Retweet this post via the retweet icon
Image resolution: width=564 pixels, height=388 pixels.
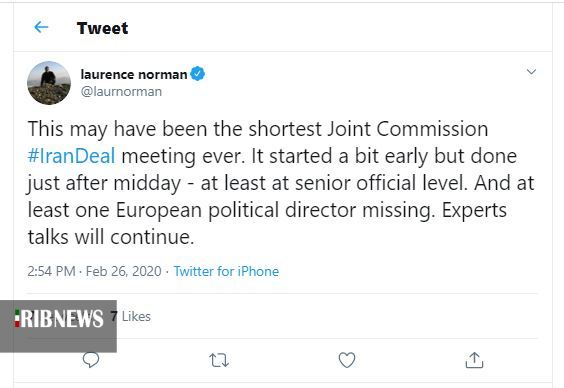coord(219,360)
